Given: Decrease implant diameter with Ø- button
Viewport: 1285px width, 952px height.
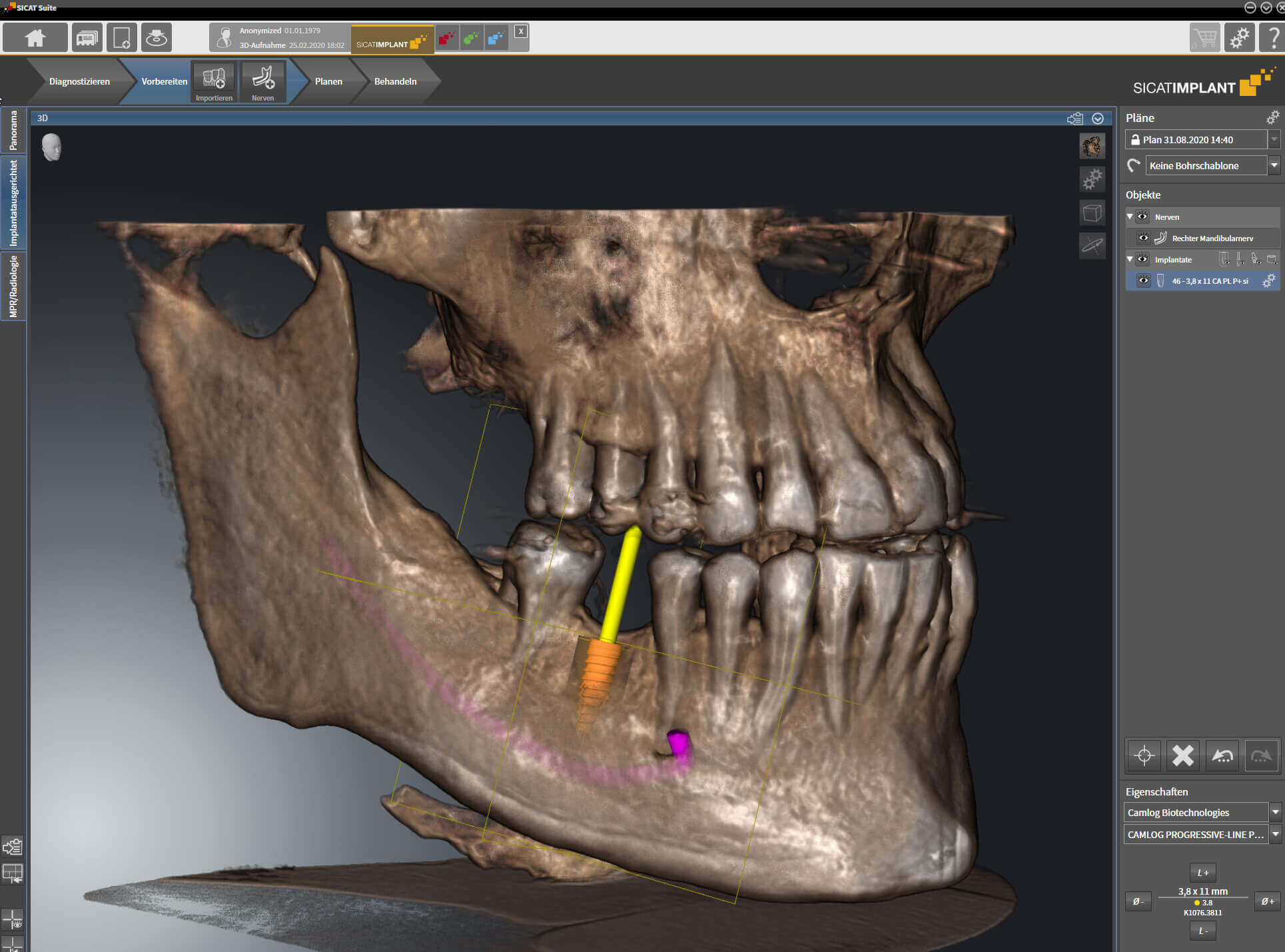Looking at the screenshot, I should click(1138, 901).
